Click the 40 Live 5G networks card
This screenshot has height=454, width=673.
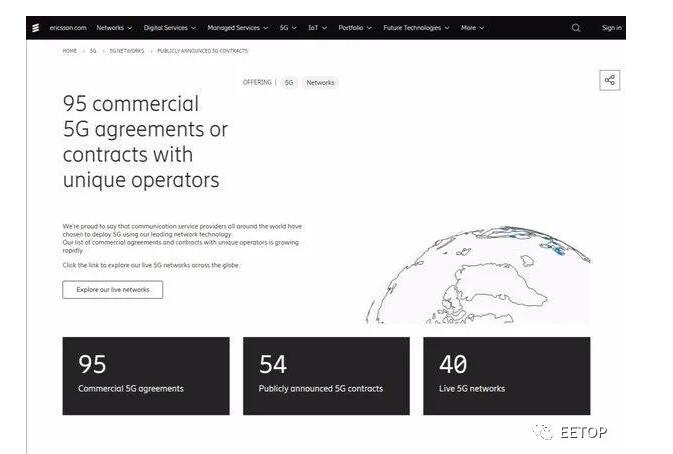(x=506, y=375)
